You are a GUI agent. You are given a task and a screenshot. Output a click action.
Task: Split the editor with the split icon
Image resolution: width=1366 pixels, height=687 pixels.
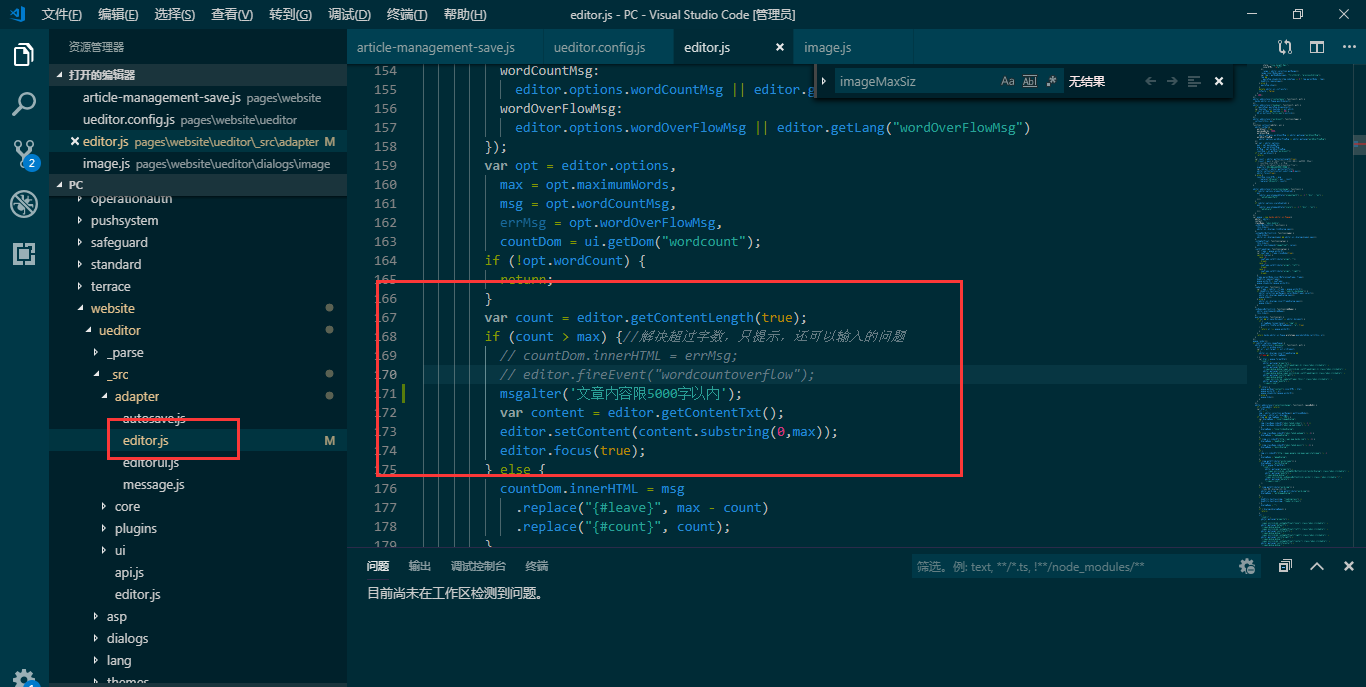pyautogui.click(x=1317, y=47)
